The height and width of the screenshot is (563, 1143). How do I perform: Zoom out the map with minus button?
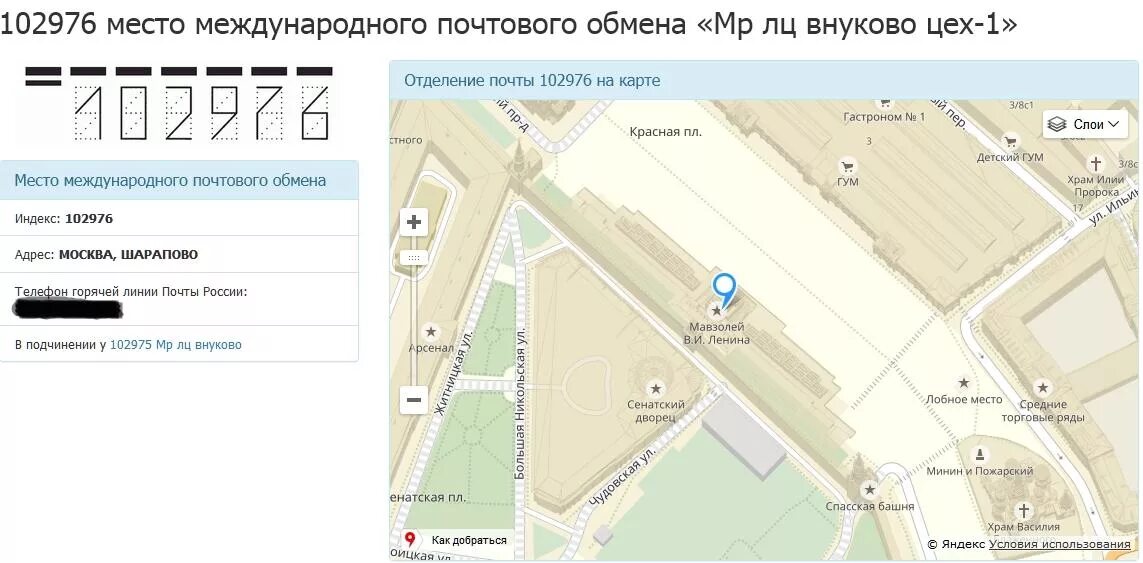pyautogui.click(x=414, y=400)
